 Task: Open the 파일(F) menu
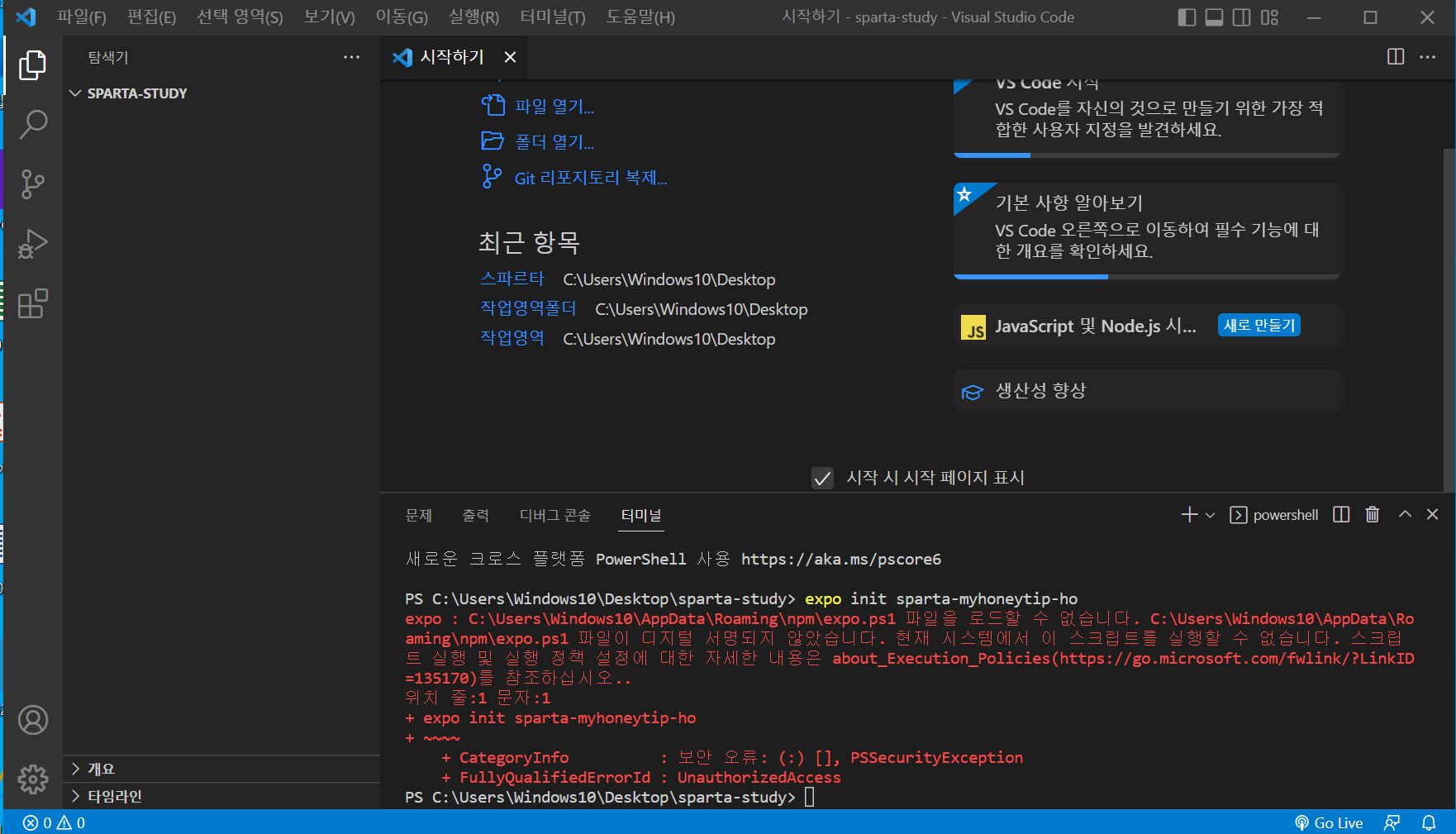(x=81, y=17)
